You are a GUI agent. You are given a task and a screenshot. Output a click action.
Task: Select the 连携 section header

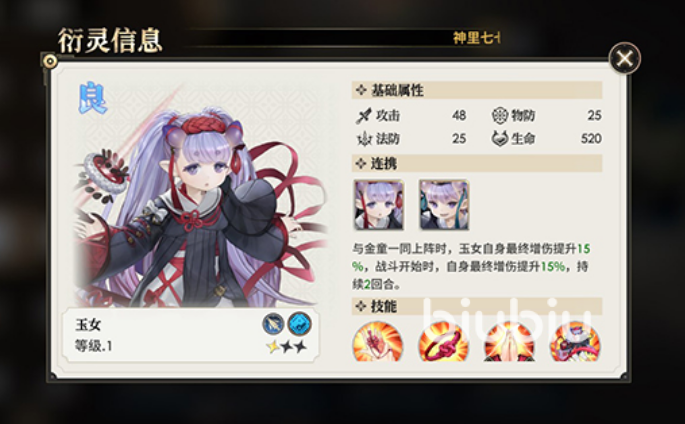(x=477, y=163)
